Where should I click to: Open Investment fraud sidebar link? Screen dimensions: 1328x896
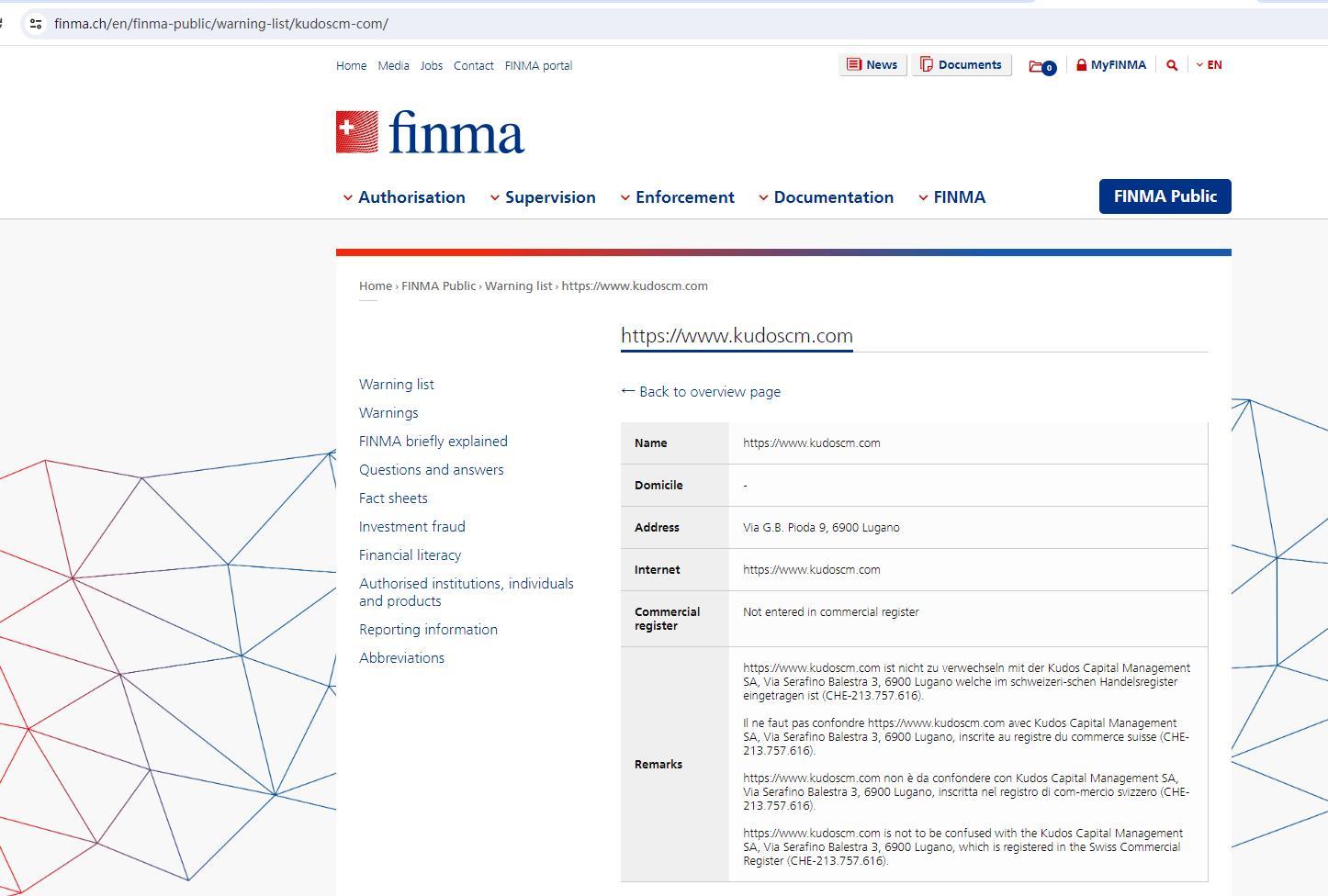pos(411,527)
